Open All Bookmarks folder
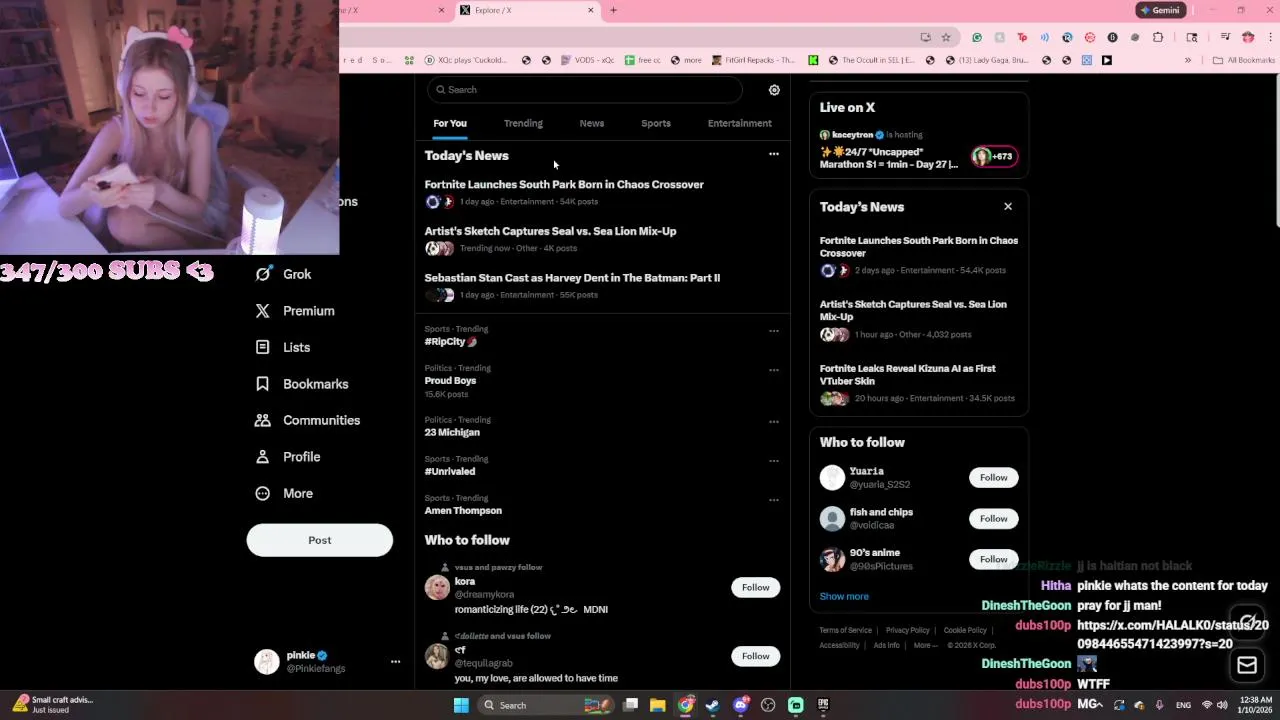Viewport: 1280px width, 720px height. click(1244, 60)
